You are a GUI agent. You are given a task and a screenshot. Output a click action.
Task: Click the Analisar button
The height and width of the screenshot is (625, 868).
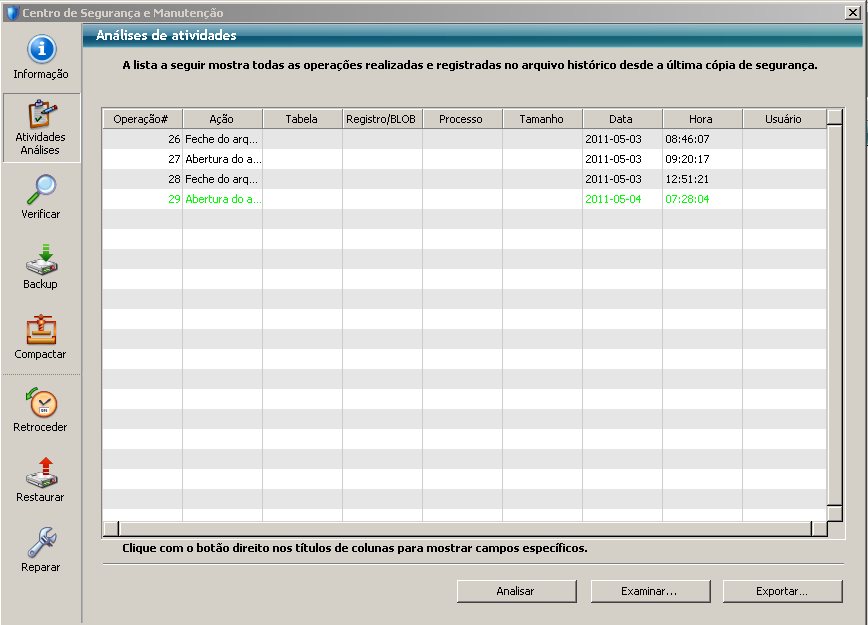516,591
